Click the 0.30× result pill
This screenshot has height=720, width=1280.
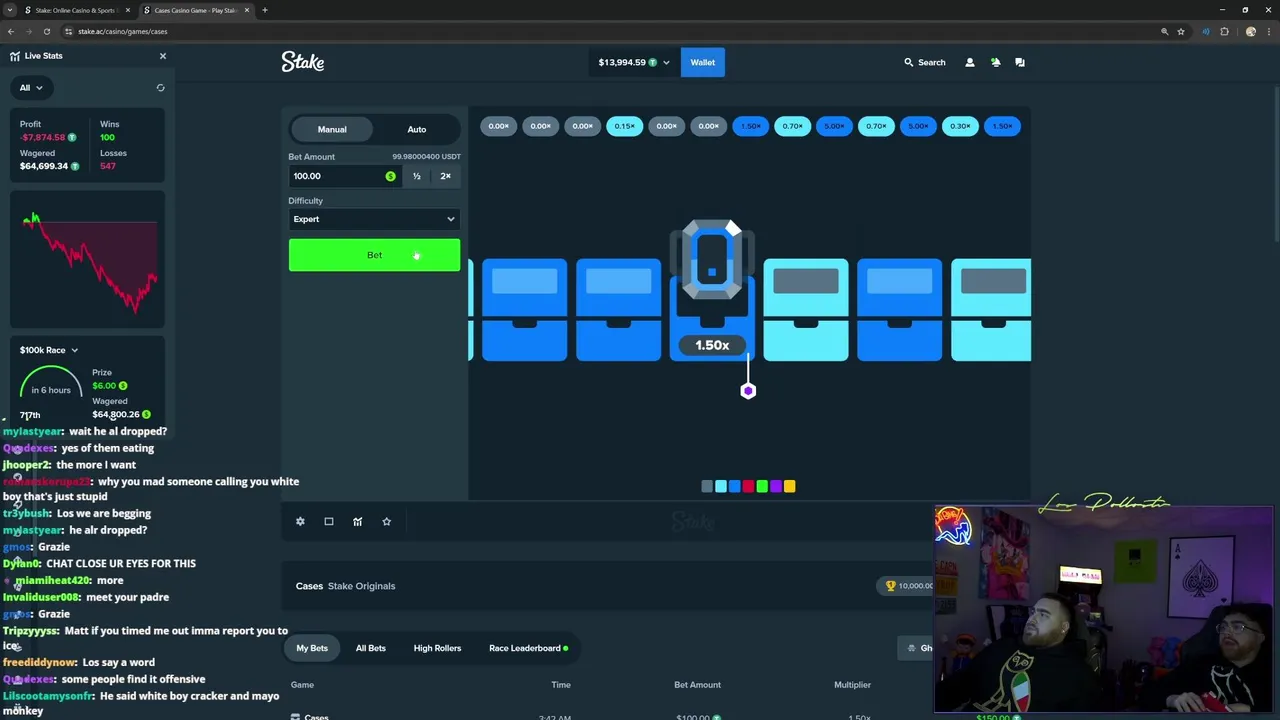click(960, 126)
